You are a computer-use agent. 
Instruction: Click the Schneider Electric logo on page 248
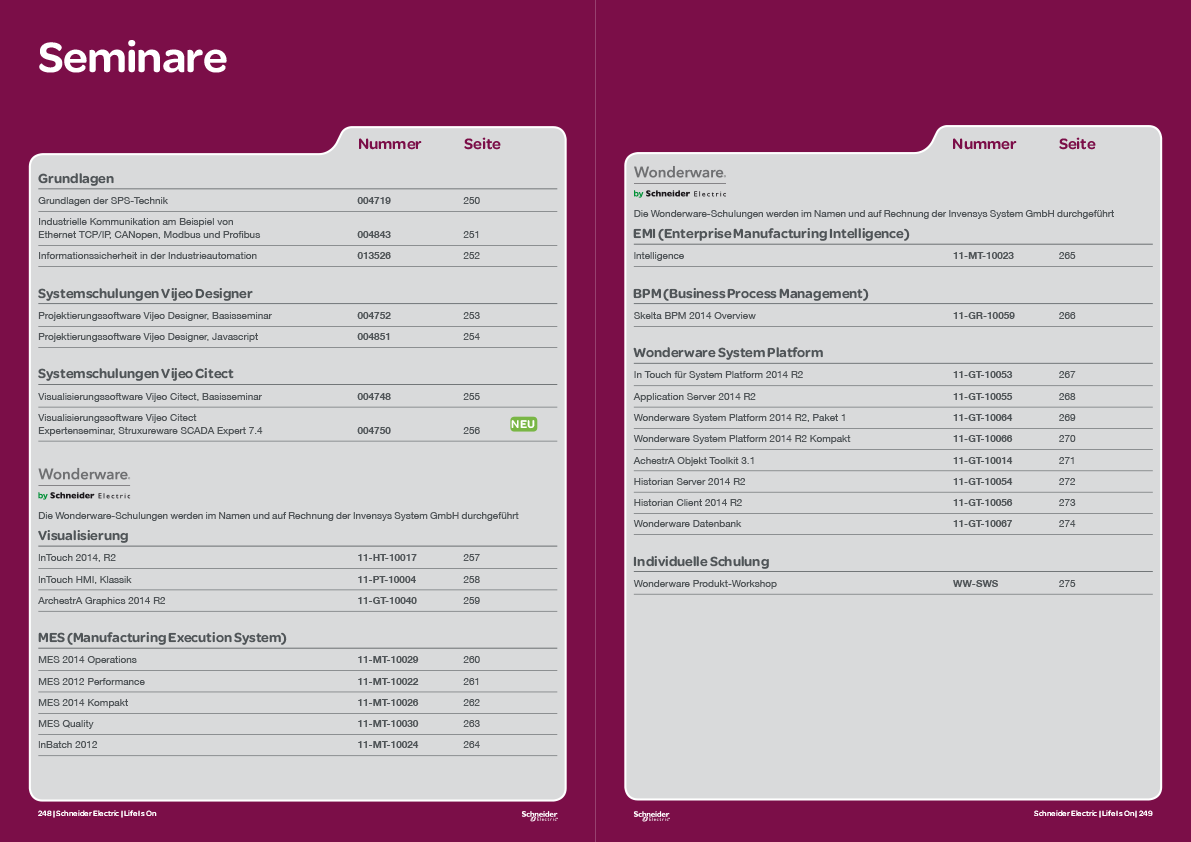[x=539, y=815]
